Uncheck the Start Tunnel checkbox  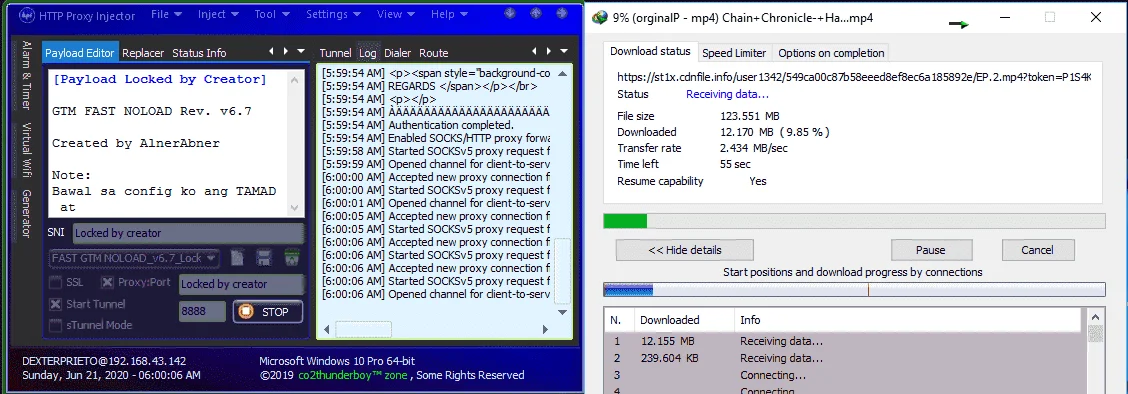pyautogui.click(x=55, y=304)
